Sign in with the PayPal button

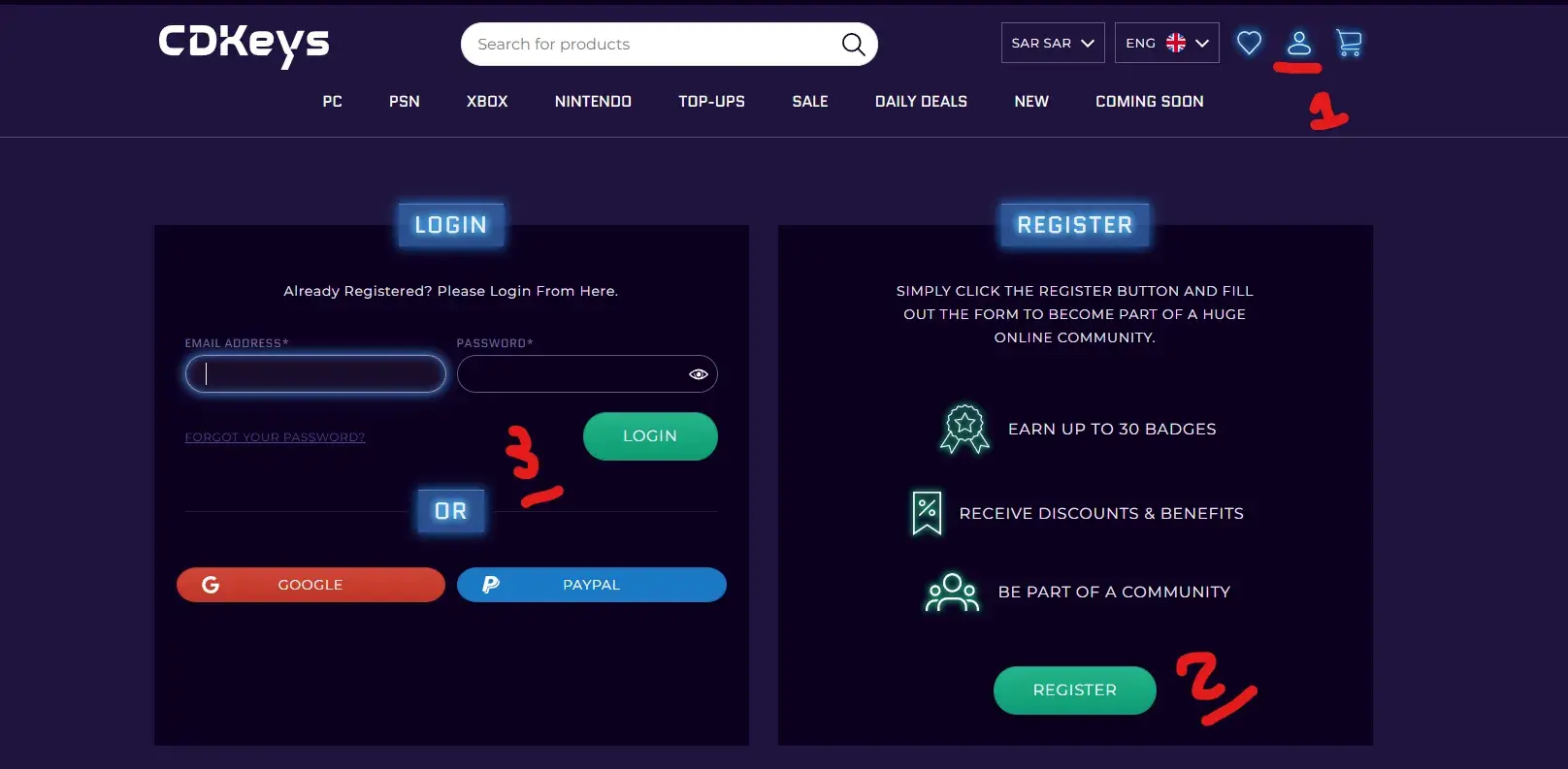coord(591,585)
